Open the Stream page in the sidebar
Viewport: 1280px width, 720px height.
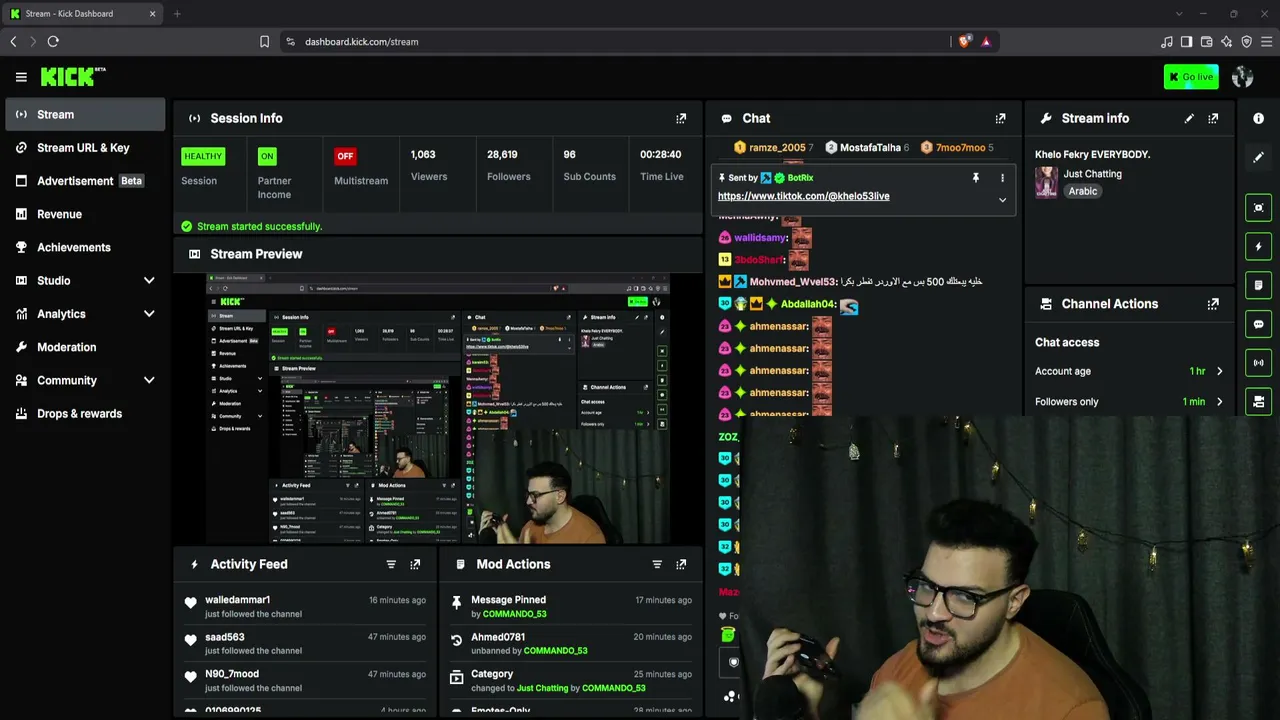85,114
